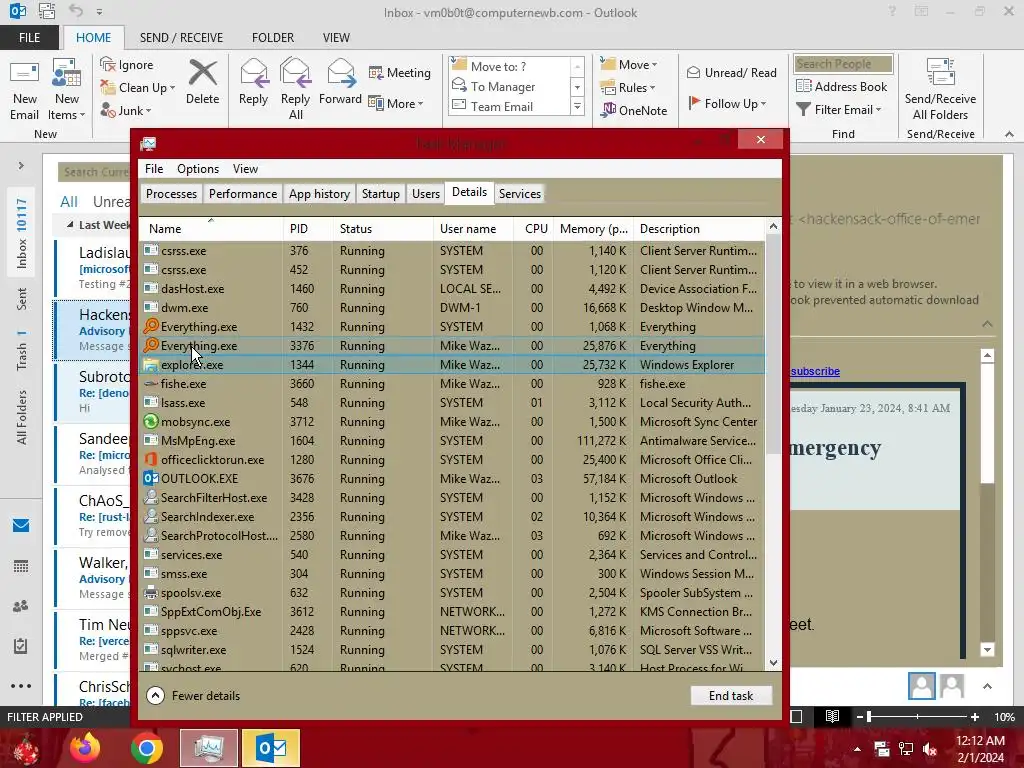The height and width of the screenshot is (768, 1024).
Task: Choose the To Manager quick step
Action: (503, 86)
